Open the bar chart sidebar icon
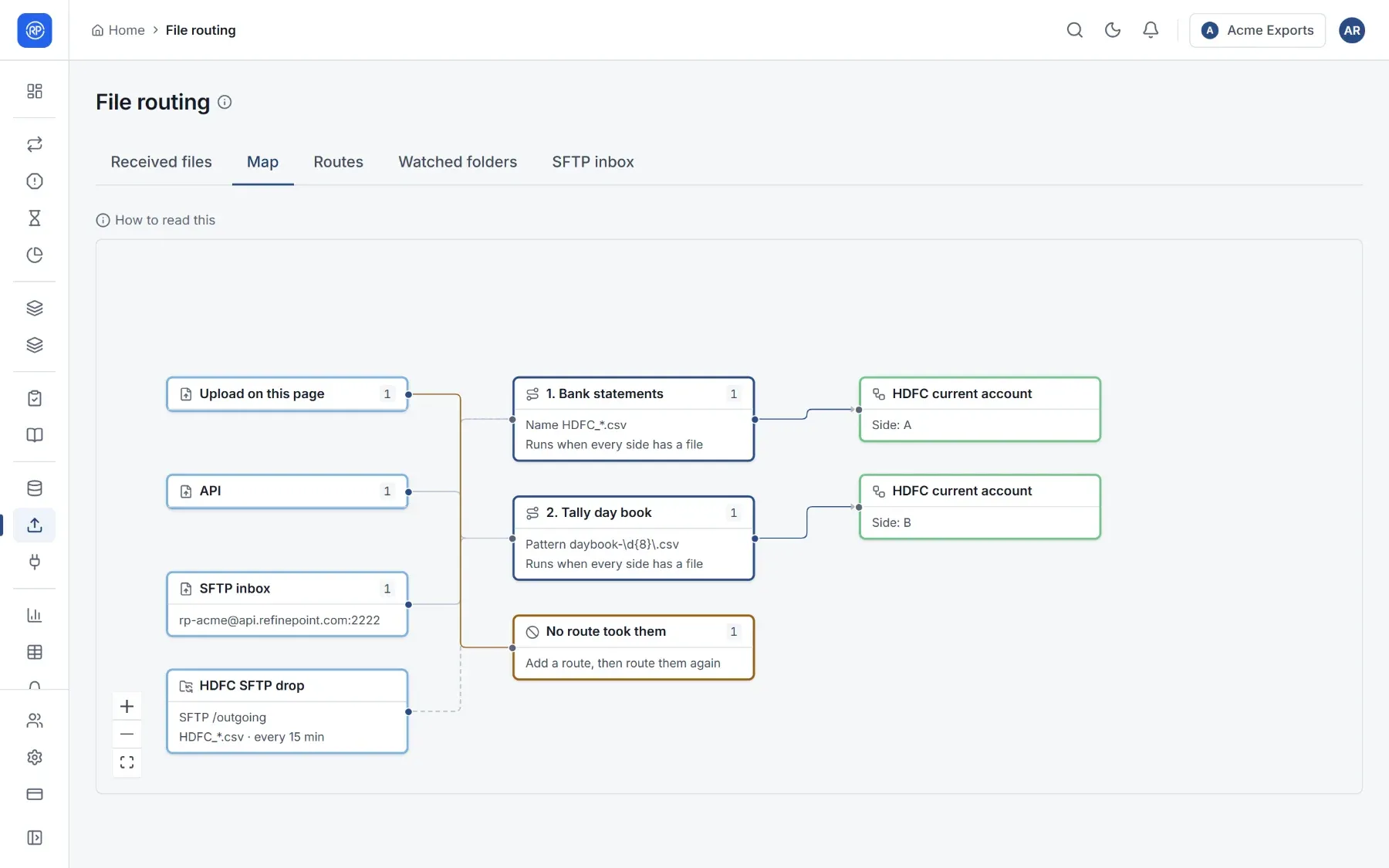This screenshot has height=868, width=1389. 35,616
